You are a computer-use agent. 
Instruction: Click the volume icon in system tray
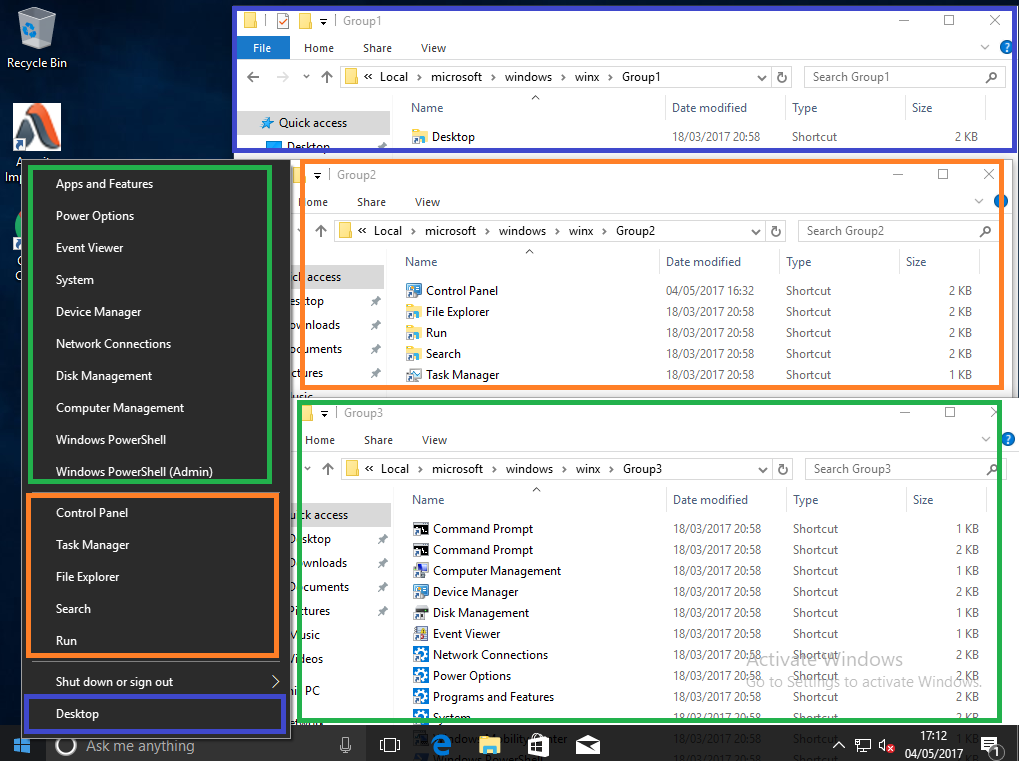pyautogui.click(x=886, y=745)
